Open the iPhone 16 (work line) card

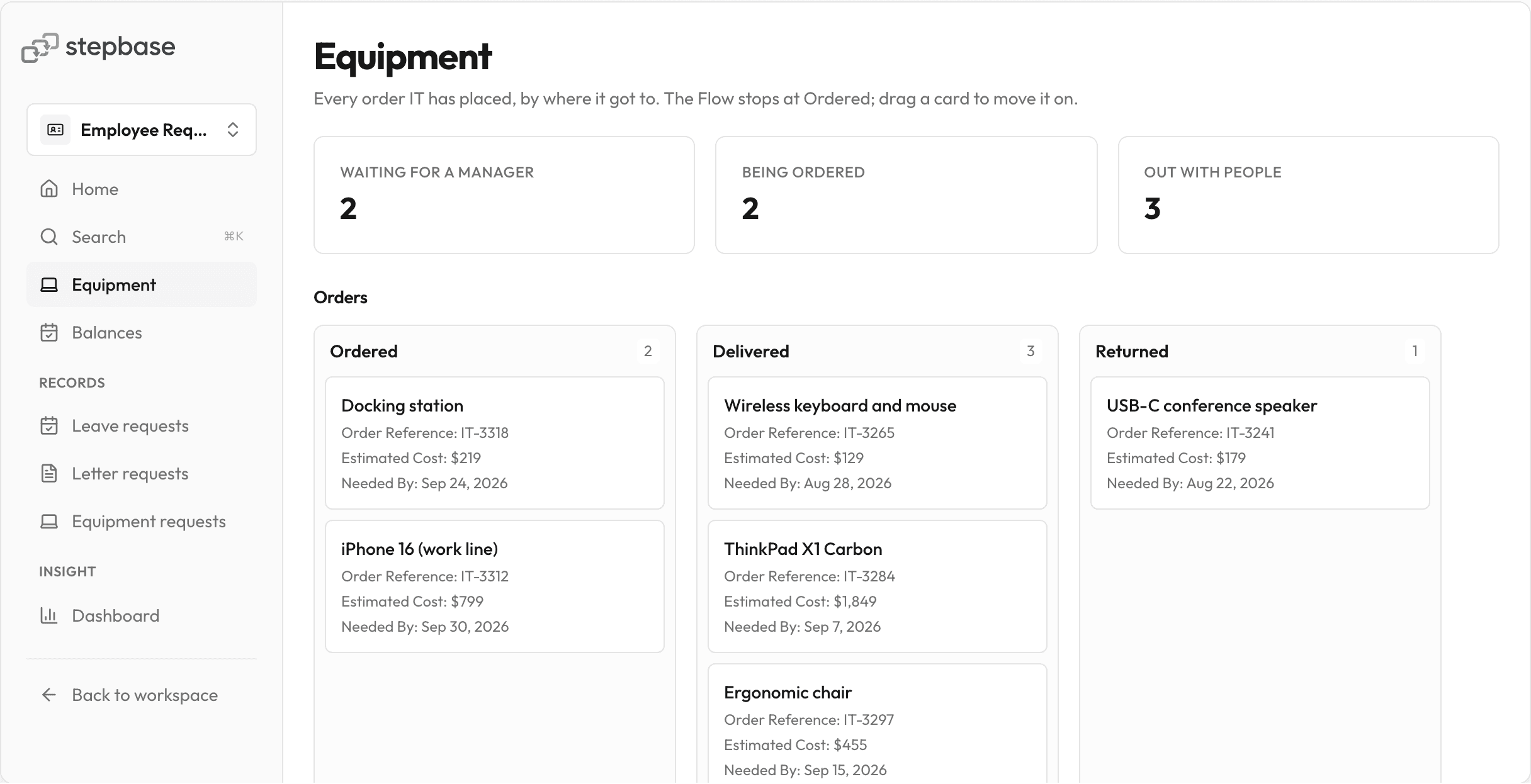coord(495,586)
